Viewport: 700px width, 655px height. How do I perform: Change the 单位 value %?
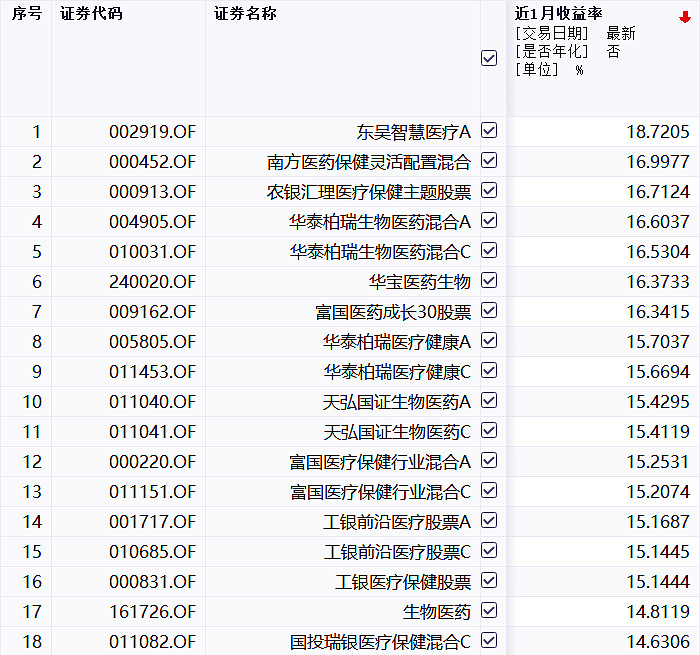pos(579,70)
